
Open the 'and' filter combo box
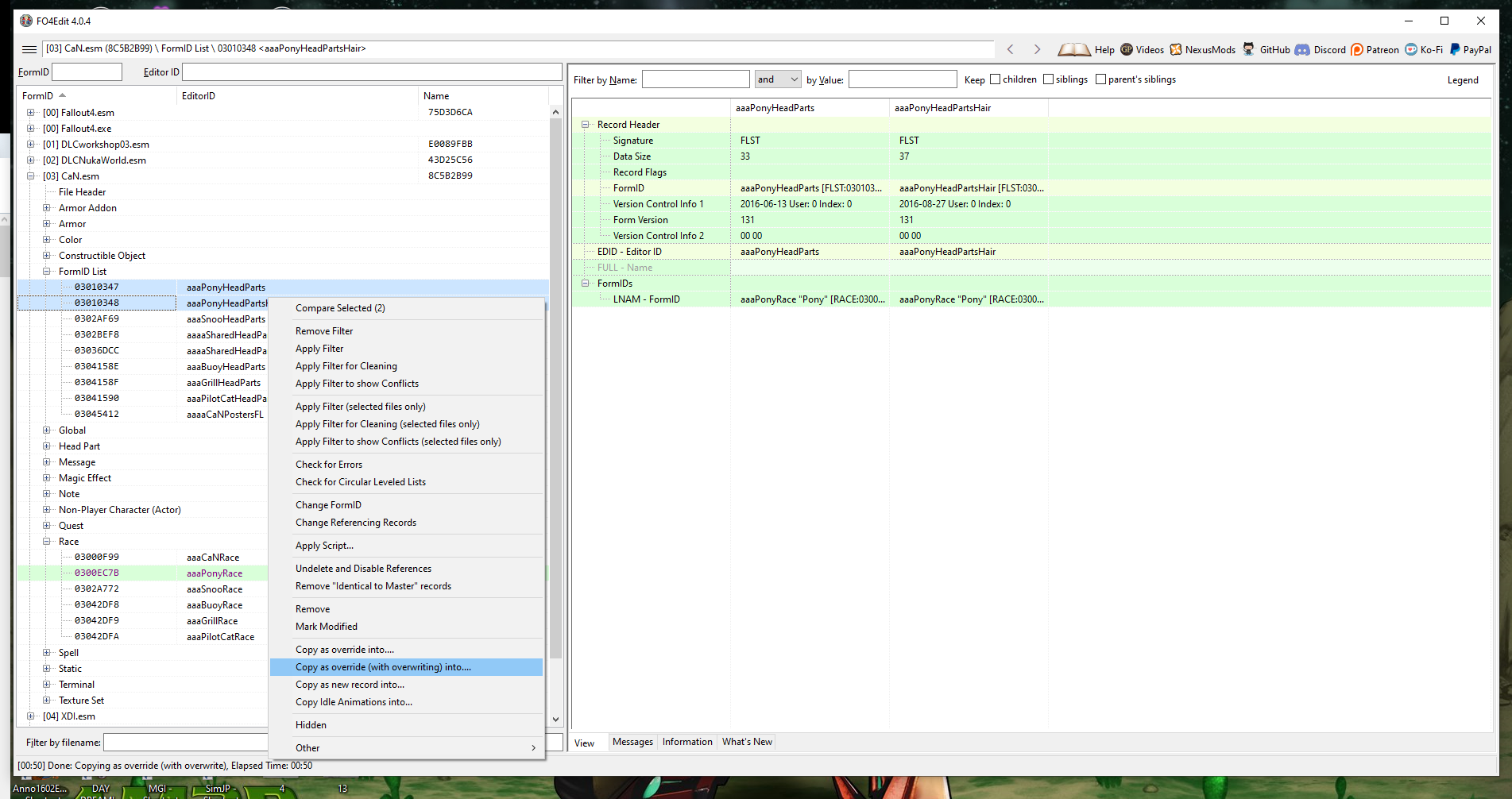pos(778,79)
